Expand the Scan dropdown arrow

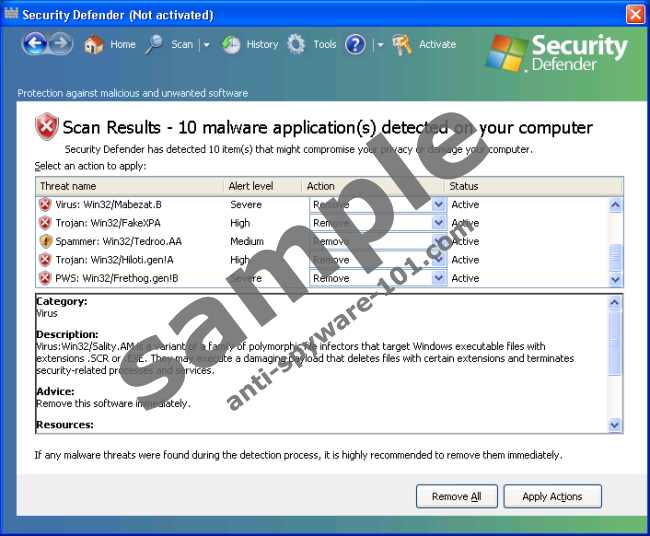tap(206, 45)
